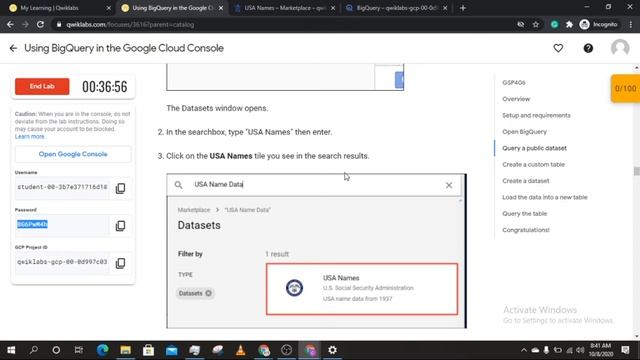Copy the GCP Project ID value
Screen dimensions: 640x360
pos(120,263)
